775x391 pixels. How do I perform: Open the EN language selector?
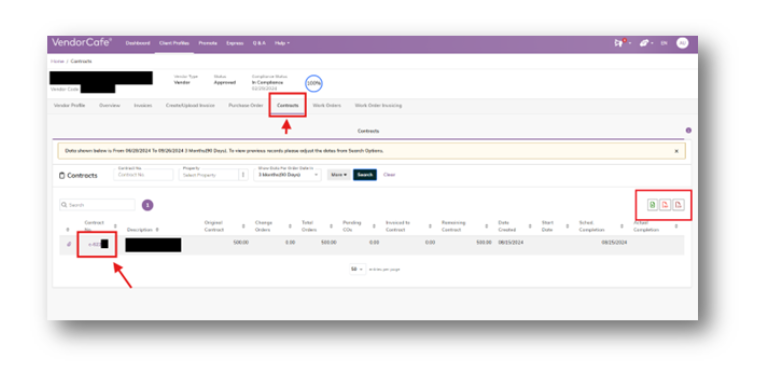click(x=664, y=43)
